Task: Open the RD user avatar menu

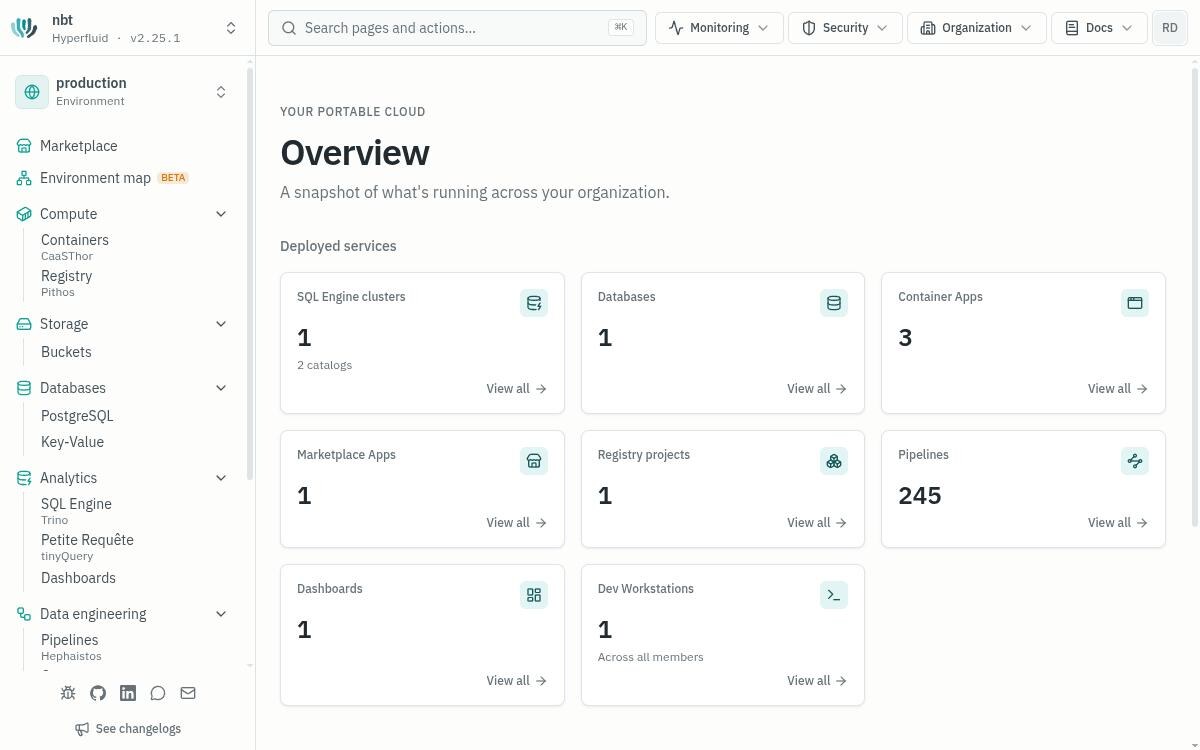Action: point(1170,28)
